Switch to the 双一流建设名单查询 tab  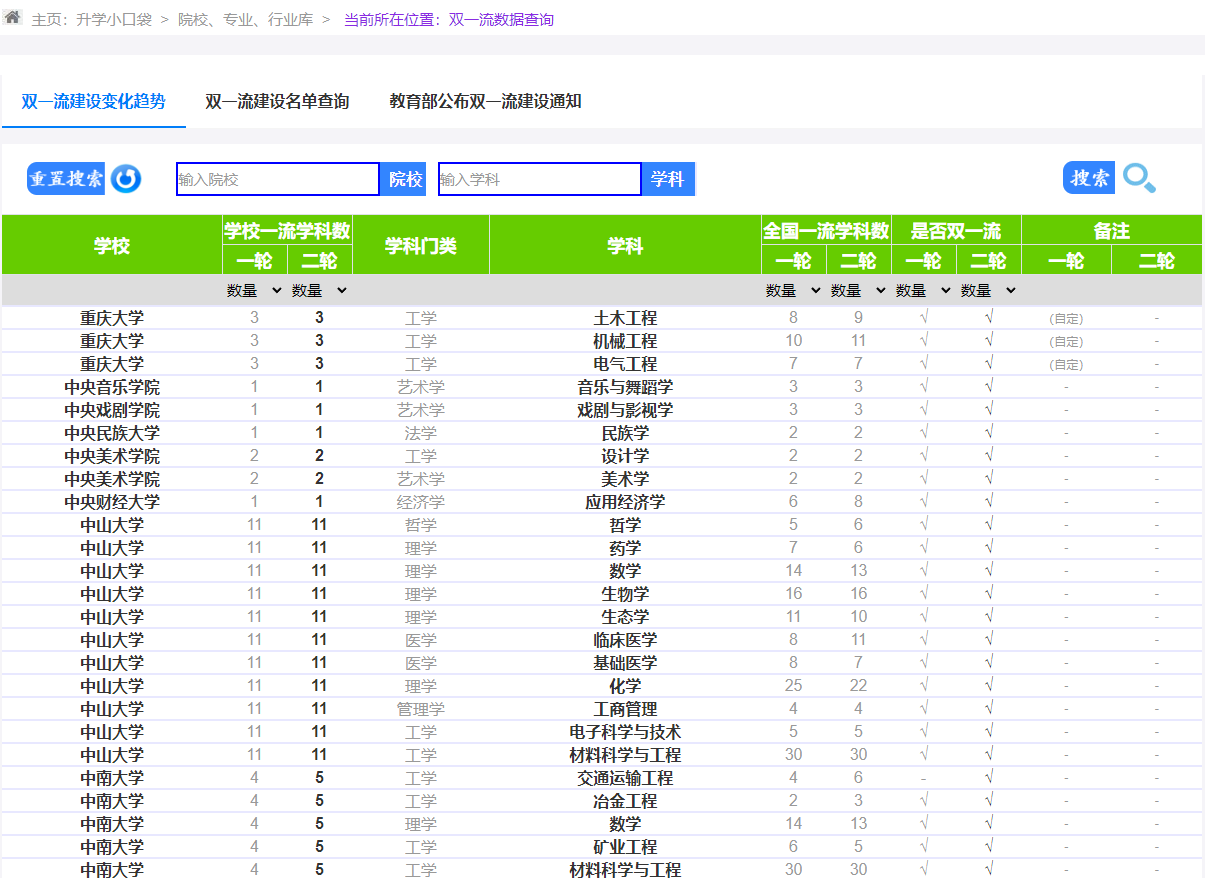coord(277,102)
